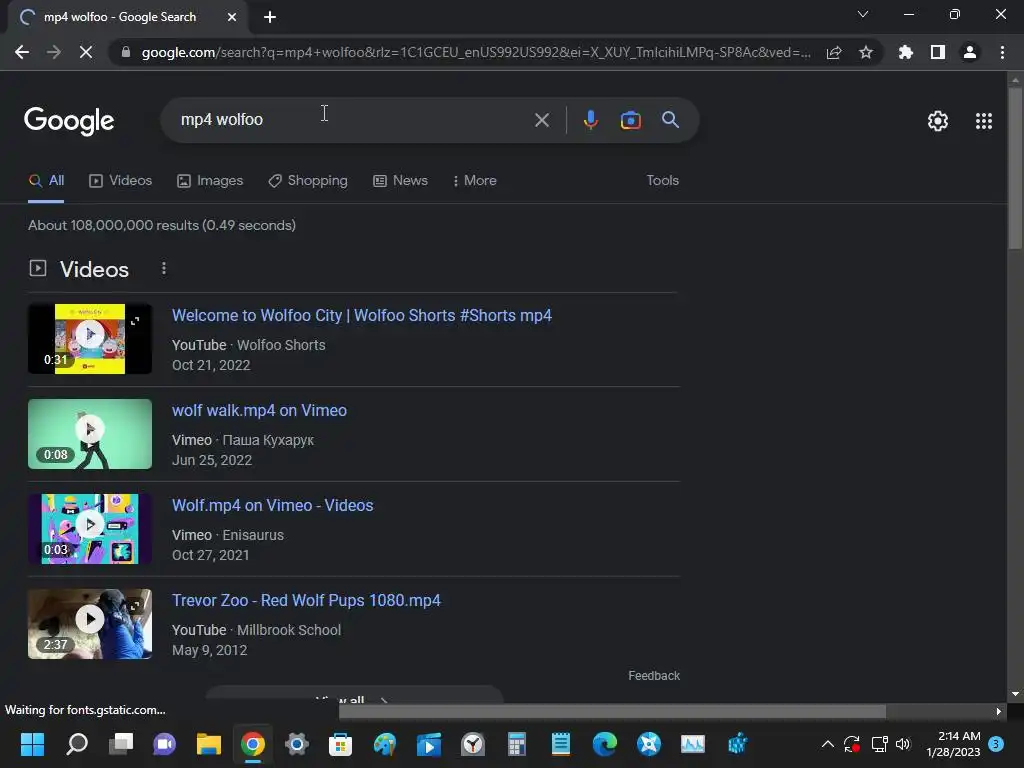
Task: Open Google apps grid
Action: point(984,121)
